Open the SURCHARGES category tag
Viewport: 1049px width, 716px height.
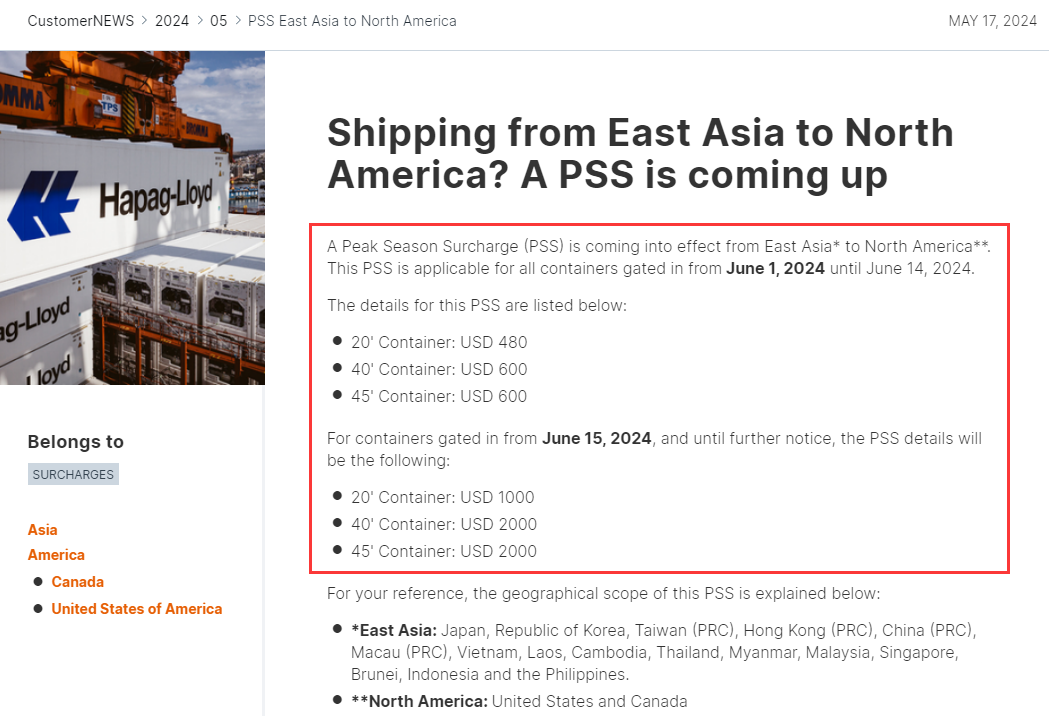coord(73,474)
